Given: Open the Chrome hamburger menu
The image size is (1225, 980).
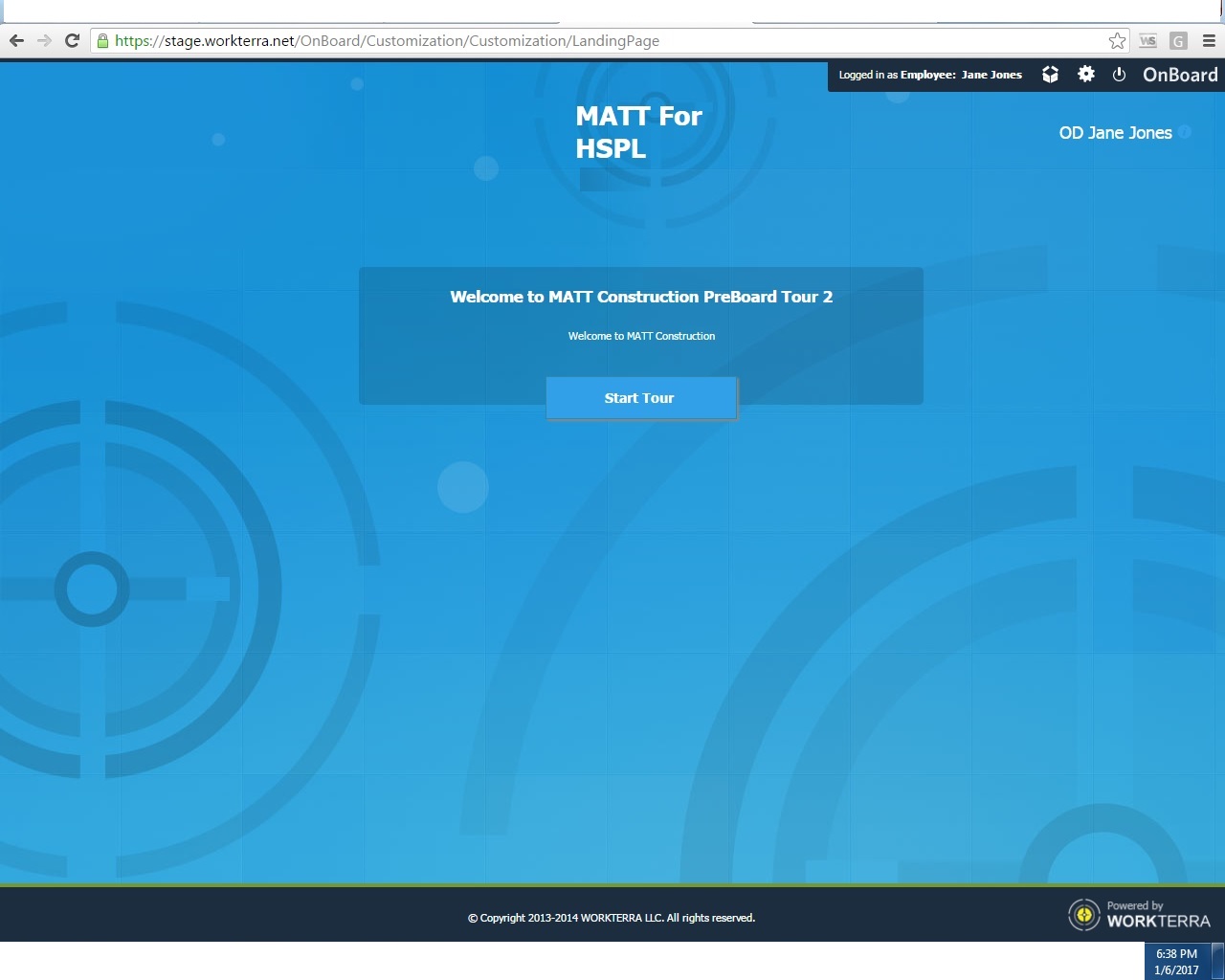Looking at the screenshot, I should point(1209,41).
